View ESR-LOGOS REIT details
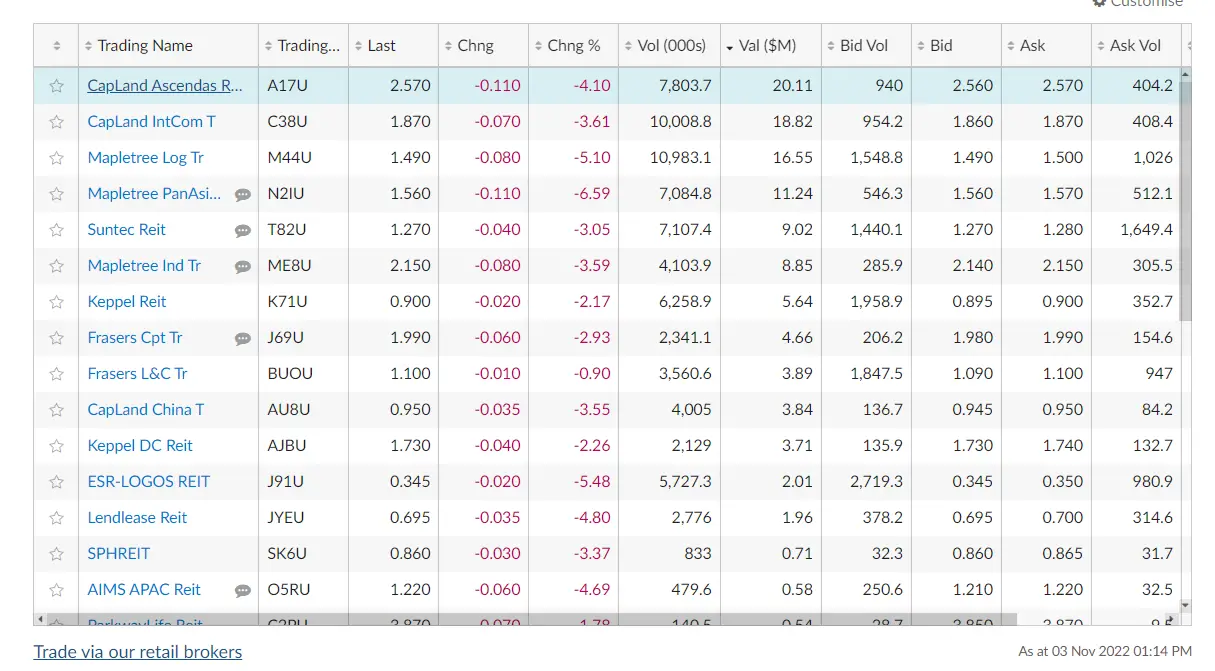 pyautogui.click(x=149, y=482)
